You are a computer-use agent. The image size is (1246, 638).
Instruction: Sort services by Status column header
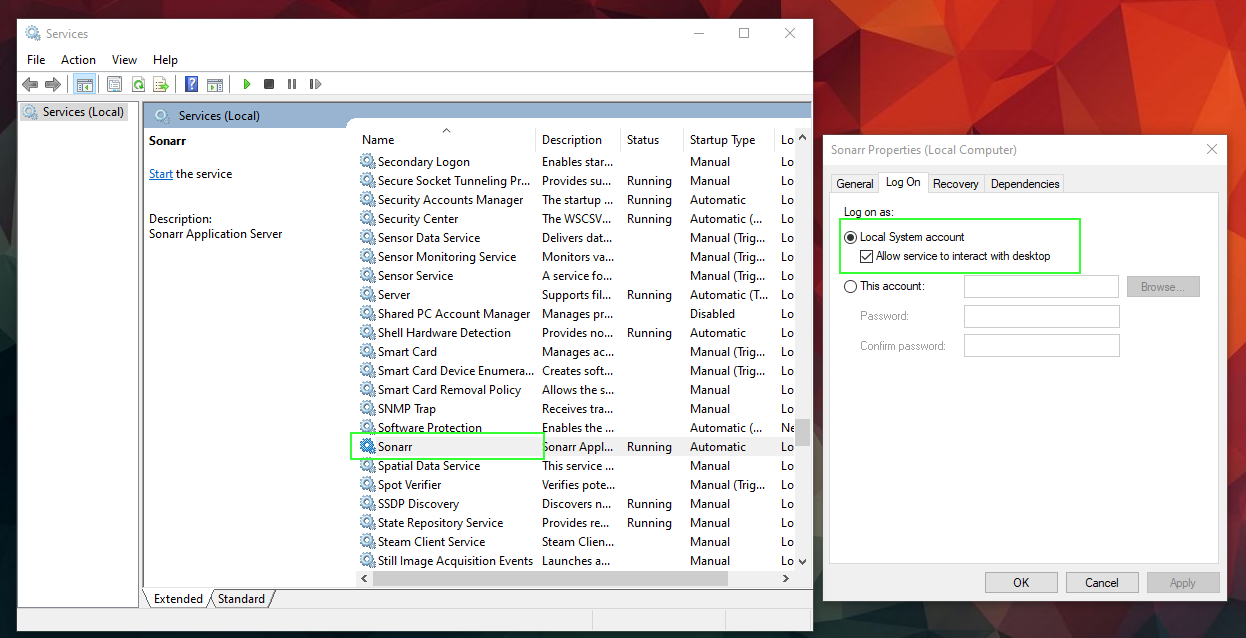pos(652,140)
